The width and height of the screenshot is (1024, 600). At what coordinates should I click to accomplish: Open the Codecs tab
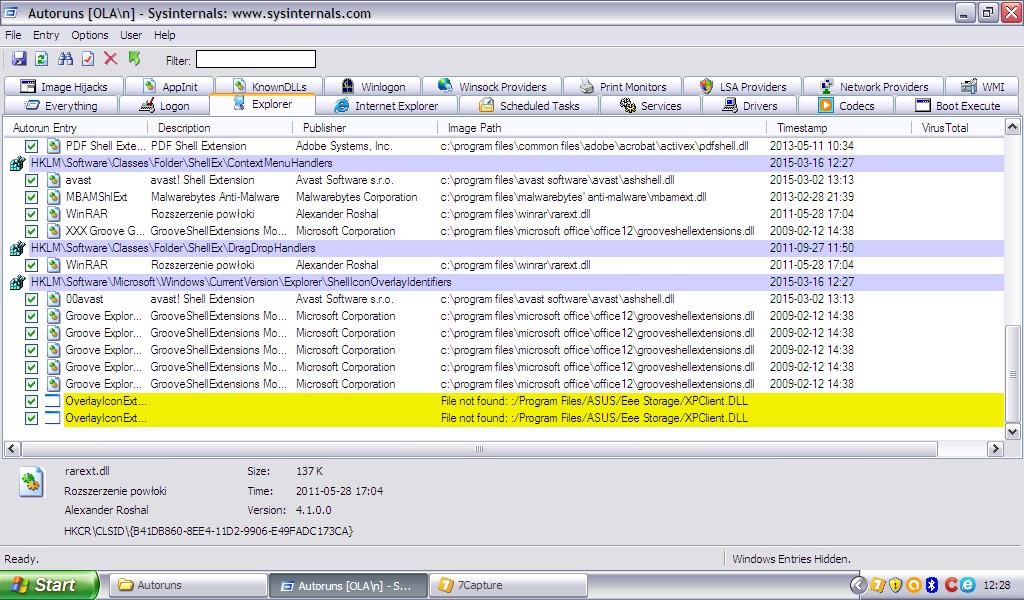click(846, 106)
